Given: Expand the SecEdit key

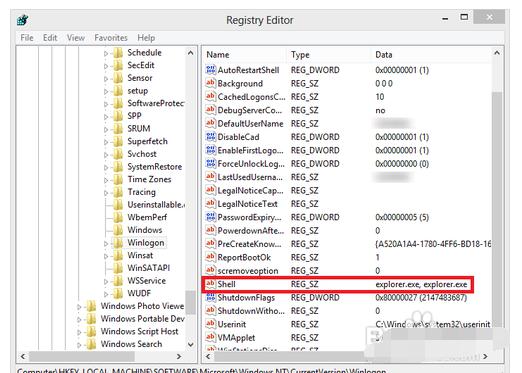Looking at the screenshot, I should 106,66.
